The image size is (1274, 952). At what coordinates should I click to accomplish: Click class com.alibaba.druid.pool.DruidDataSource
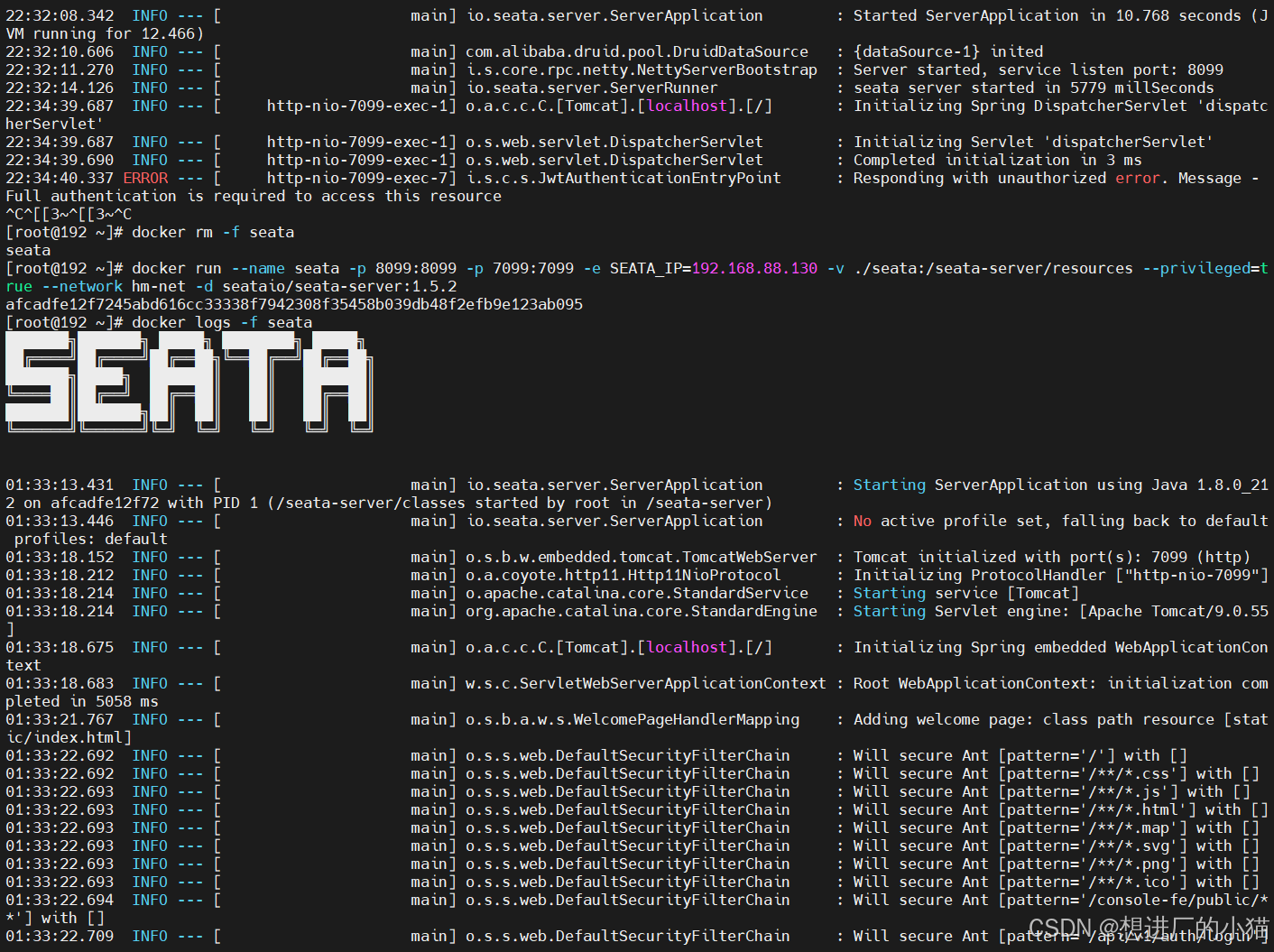pos(637,51)
